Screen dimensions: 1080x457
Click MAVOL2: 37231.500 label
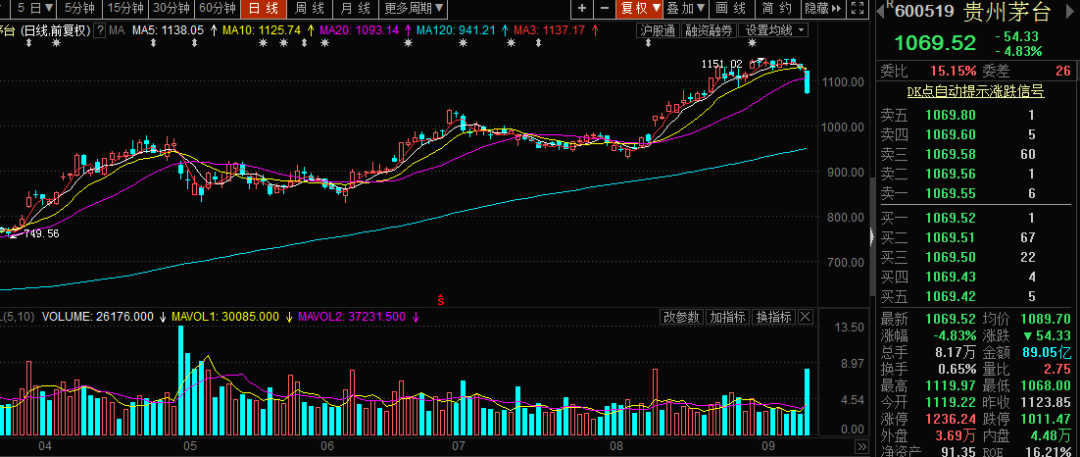pos(350,316)
